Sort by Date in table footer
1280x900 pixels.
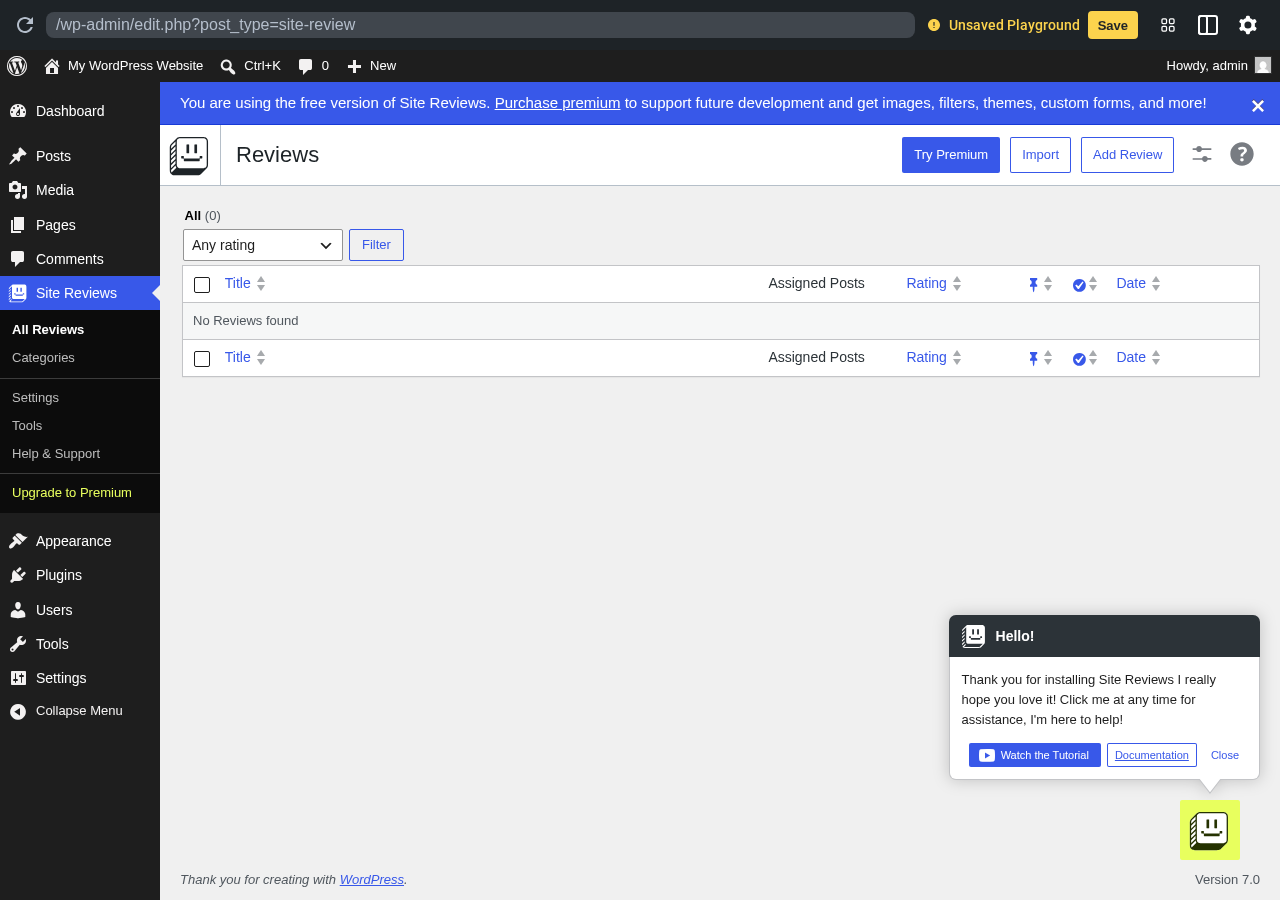1139,357
